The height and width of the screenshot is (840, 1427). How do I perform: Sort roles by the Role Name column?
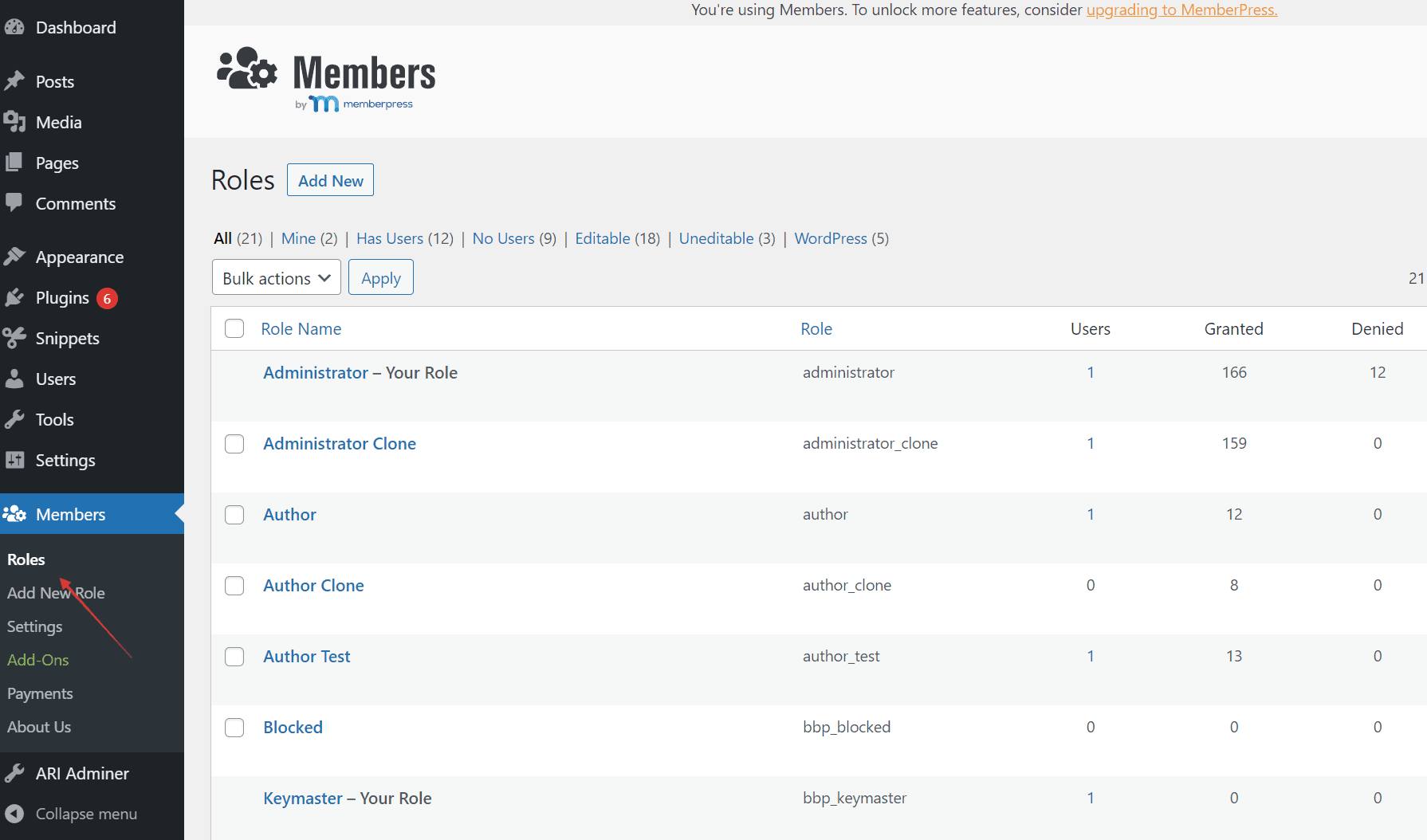coord(301,328)
